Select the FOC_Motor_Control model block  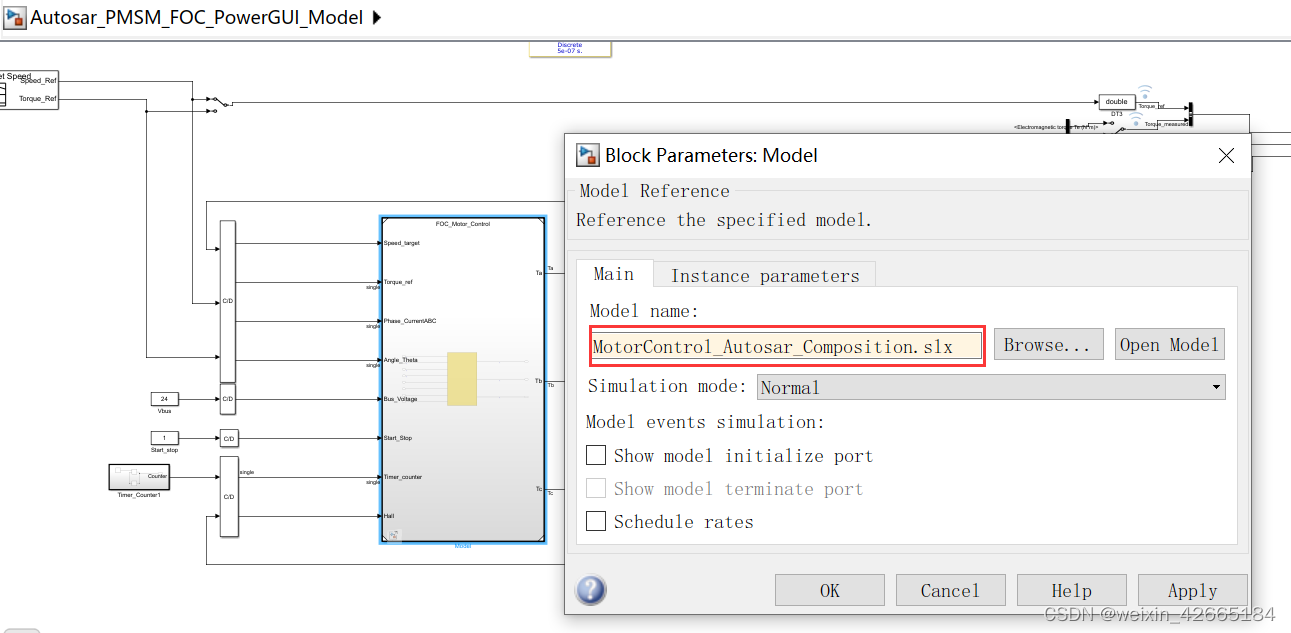(x=463, y=380)
